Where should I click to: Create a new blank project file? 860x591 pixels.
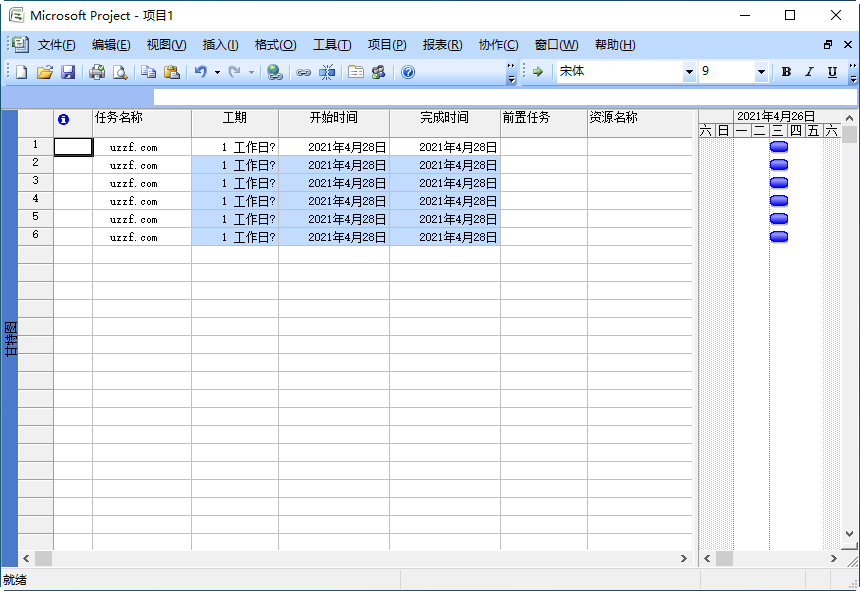[x=22, y=72]
